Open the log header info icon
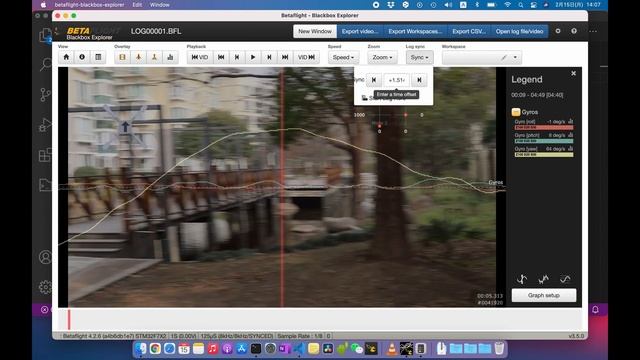Viewport: 640px width, 360px height. [82, 57]
